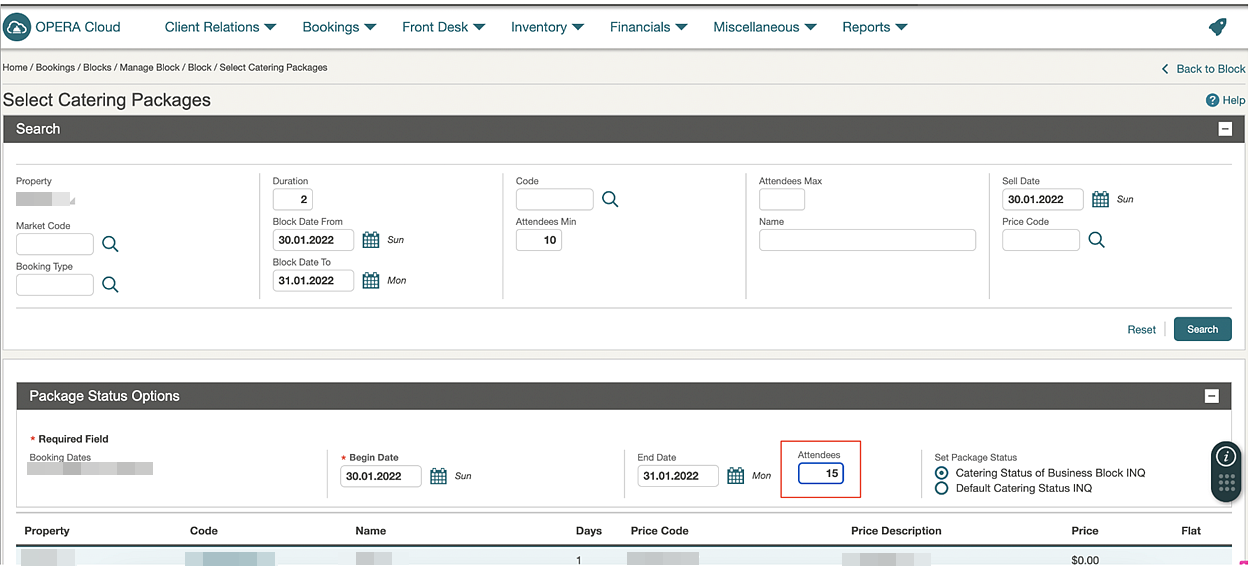1253x566 pixels.
Task: Click the Price Code column header
Action: tap(660, 531)
